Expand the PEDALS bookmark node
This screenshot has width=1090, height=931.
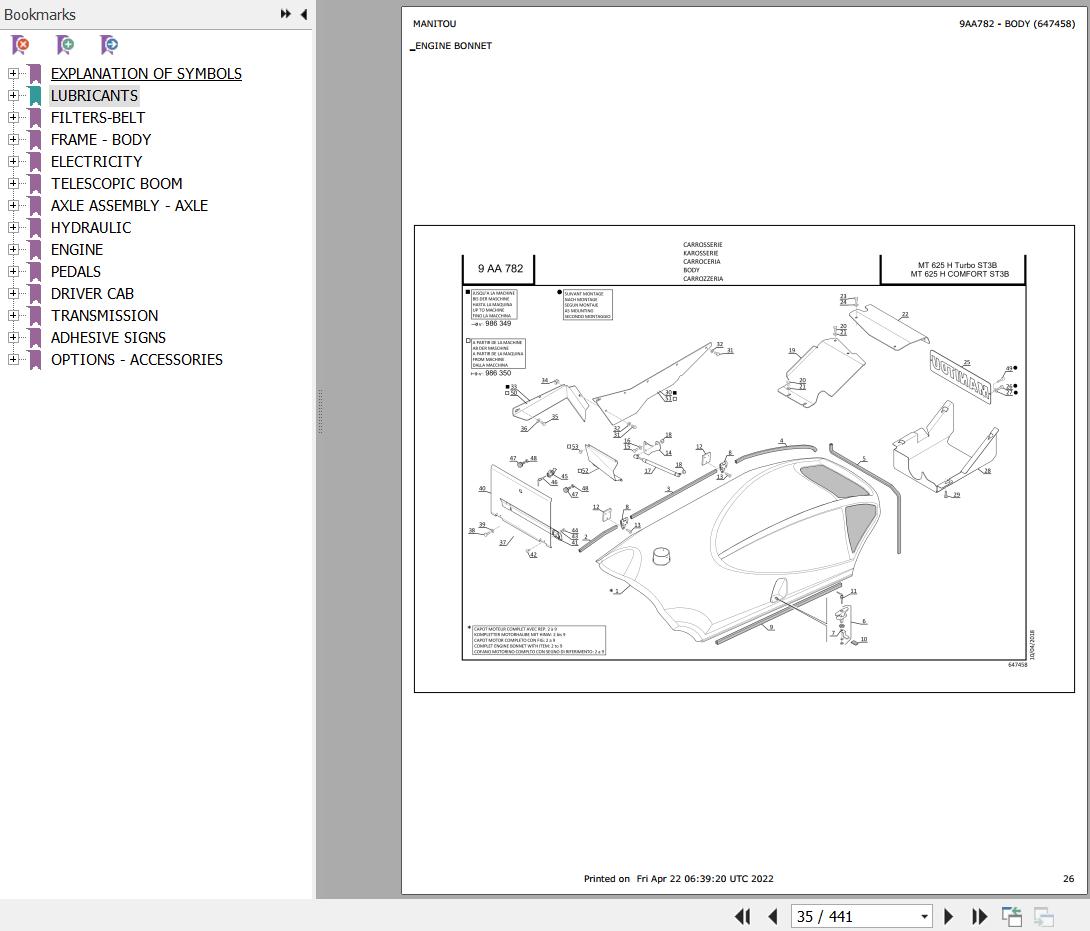click(13, 271)
